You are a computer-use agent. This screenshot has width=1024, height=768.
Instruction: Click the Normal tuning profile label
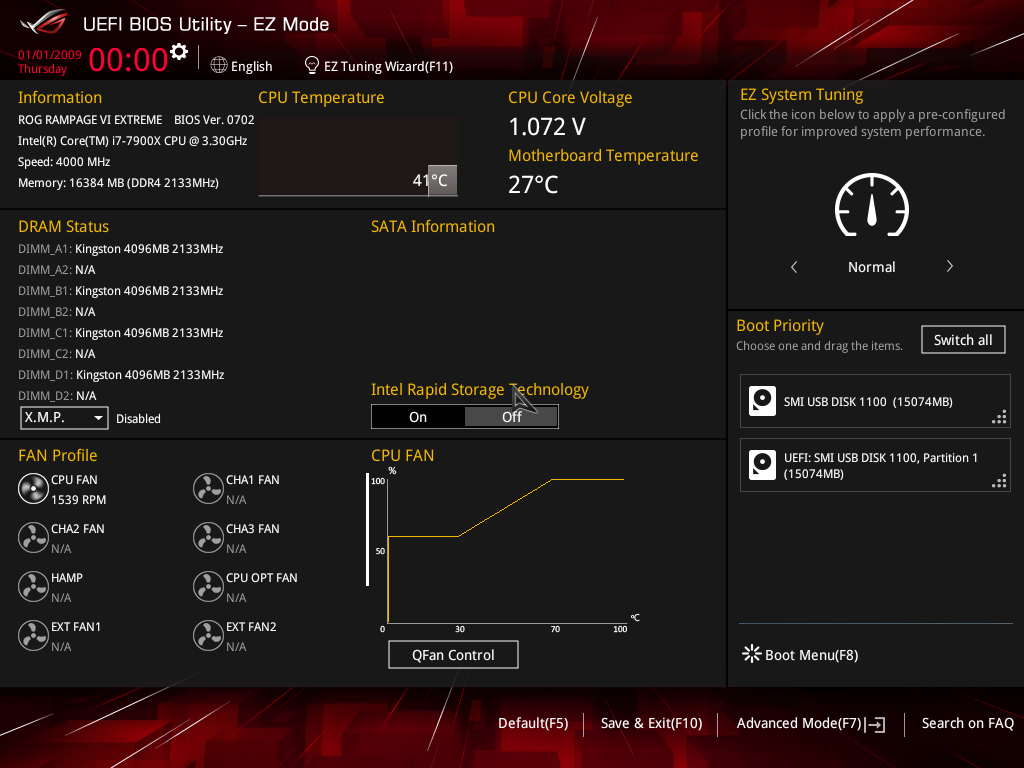point(871,266)
